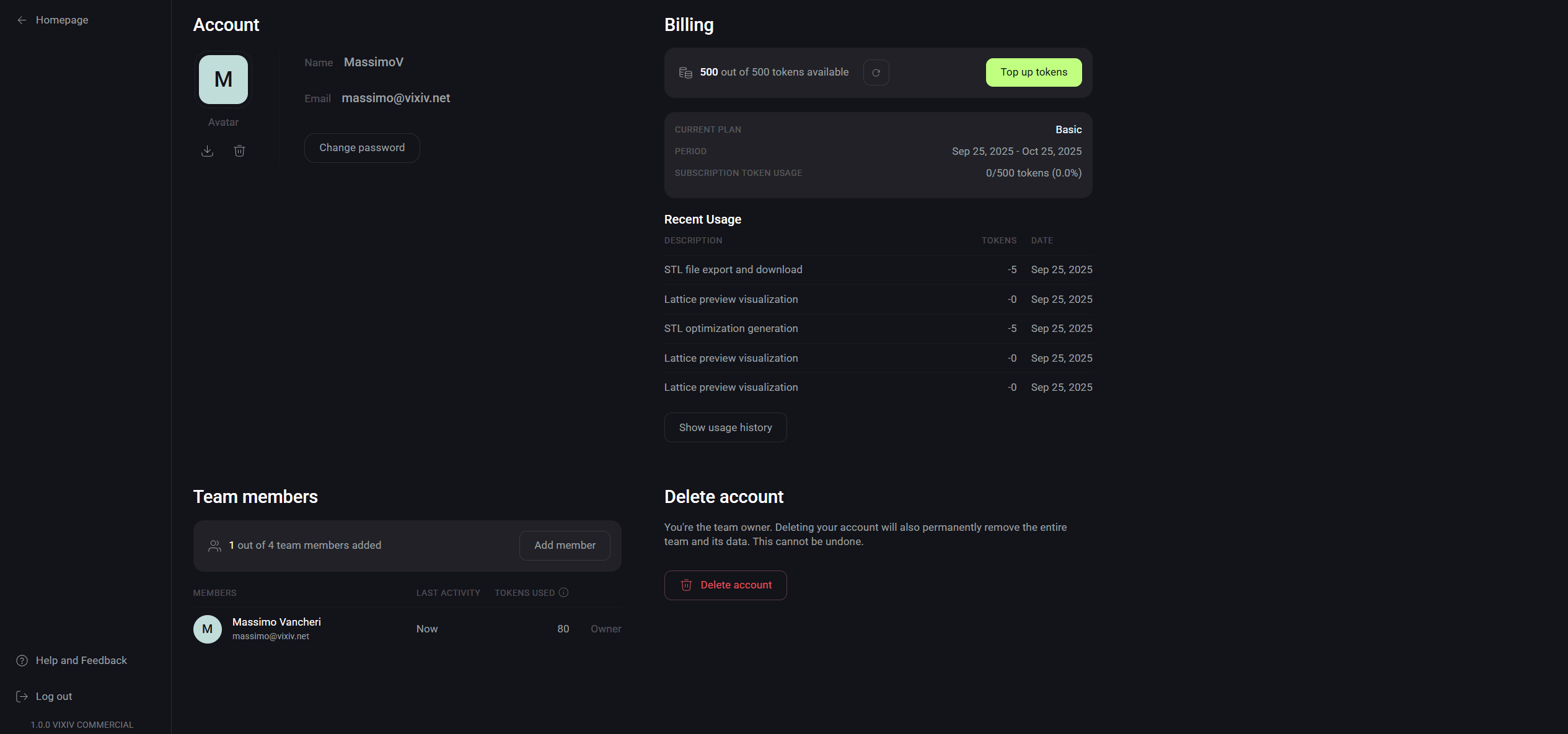Open Show usage history

click(x=725, y=427)
